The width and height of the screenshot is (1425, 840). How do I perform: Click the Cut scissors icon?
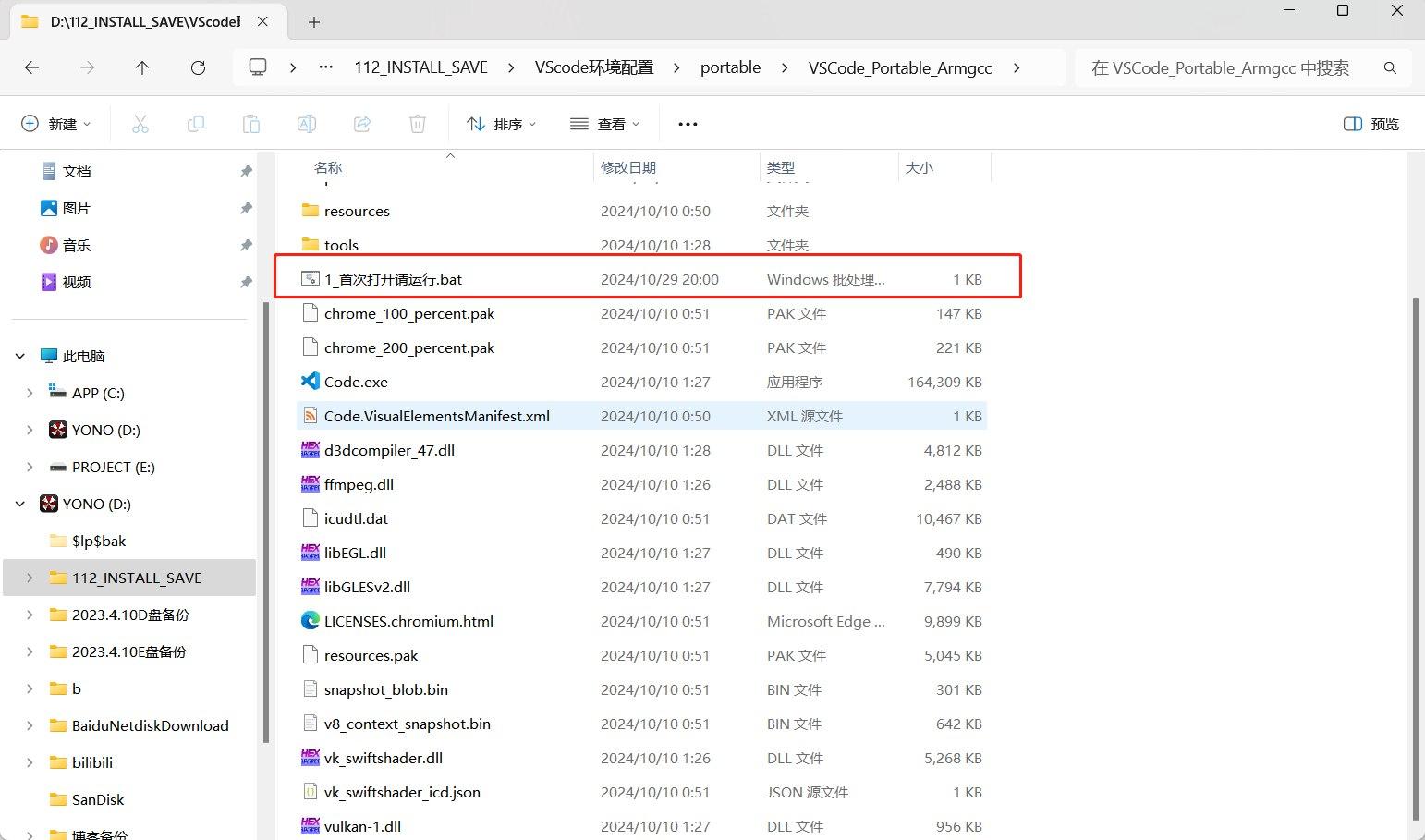coord(140,124)
